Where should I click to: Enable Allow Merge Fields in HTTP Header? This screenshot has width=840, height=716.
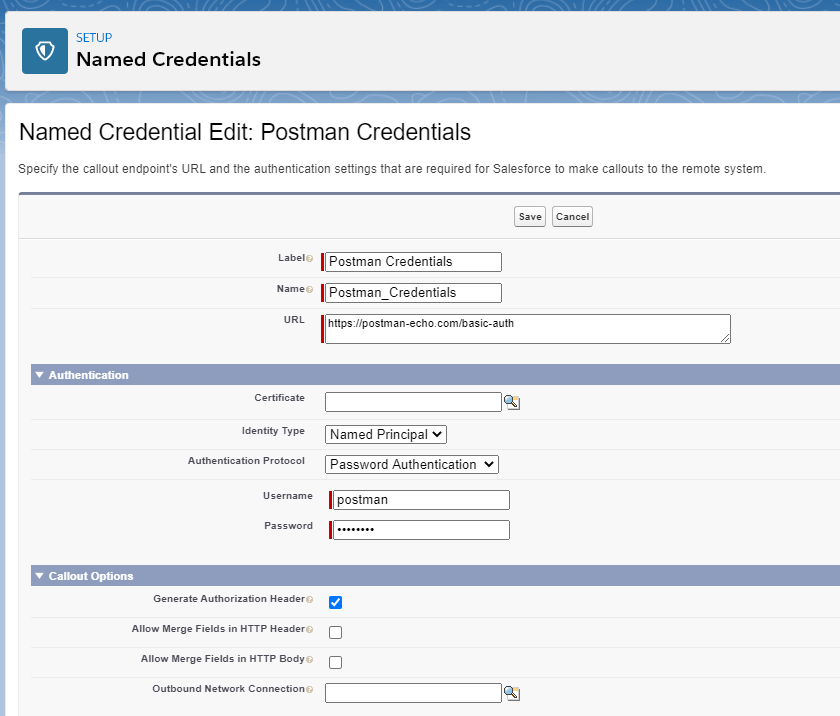335,632
